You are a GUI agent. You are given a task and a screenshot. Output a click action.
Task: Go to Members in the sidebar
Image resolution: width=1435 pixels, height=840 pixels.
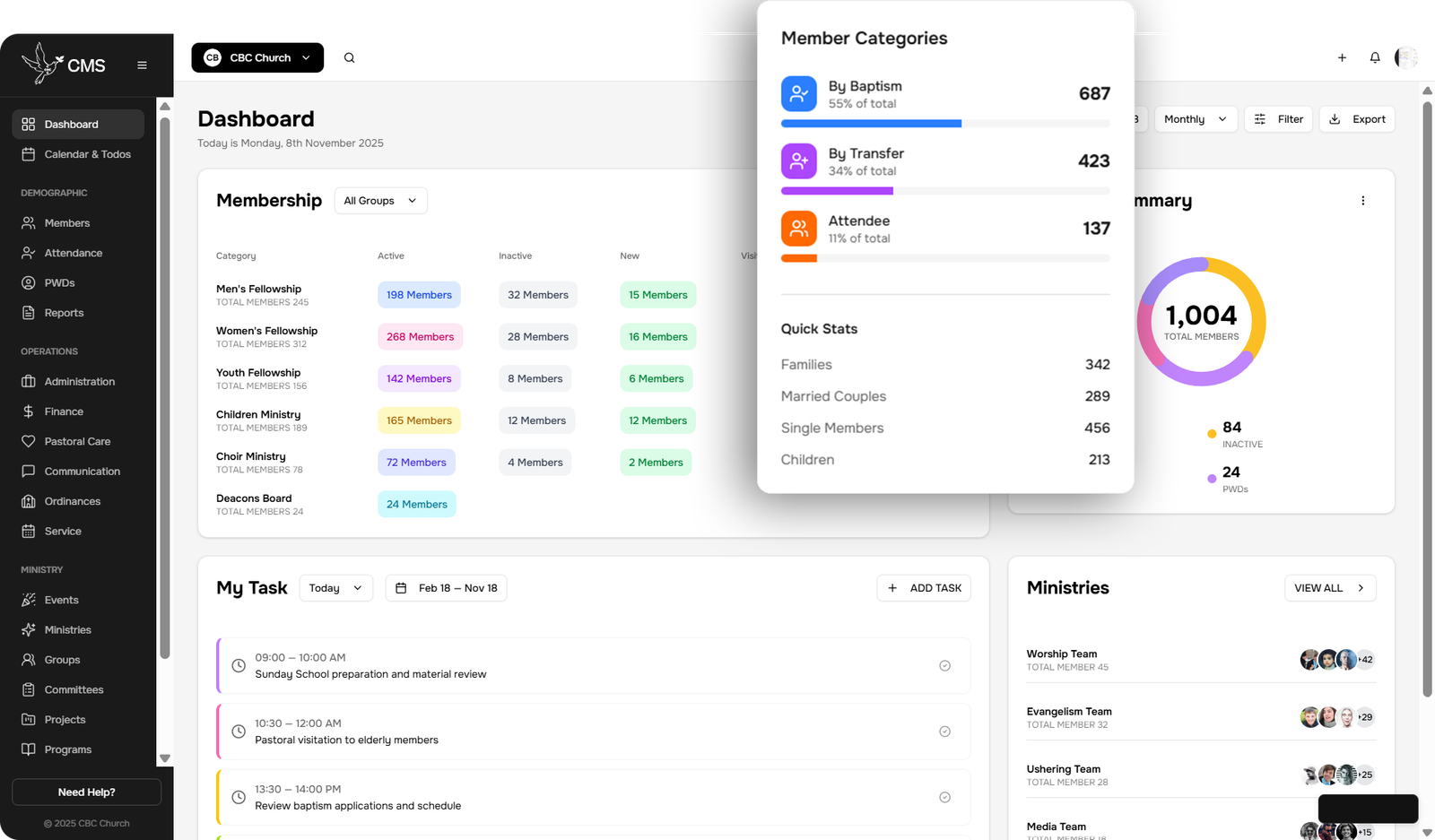tap(78, 223)
